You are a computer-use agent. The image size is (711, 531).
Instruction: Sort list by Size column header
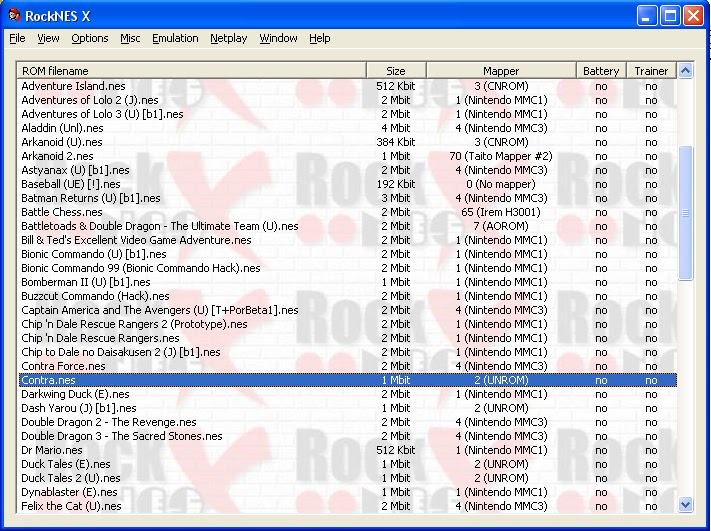pyautogui.click(x=396, y=71)
